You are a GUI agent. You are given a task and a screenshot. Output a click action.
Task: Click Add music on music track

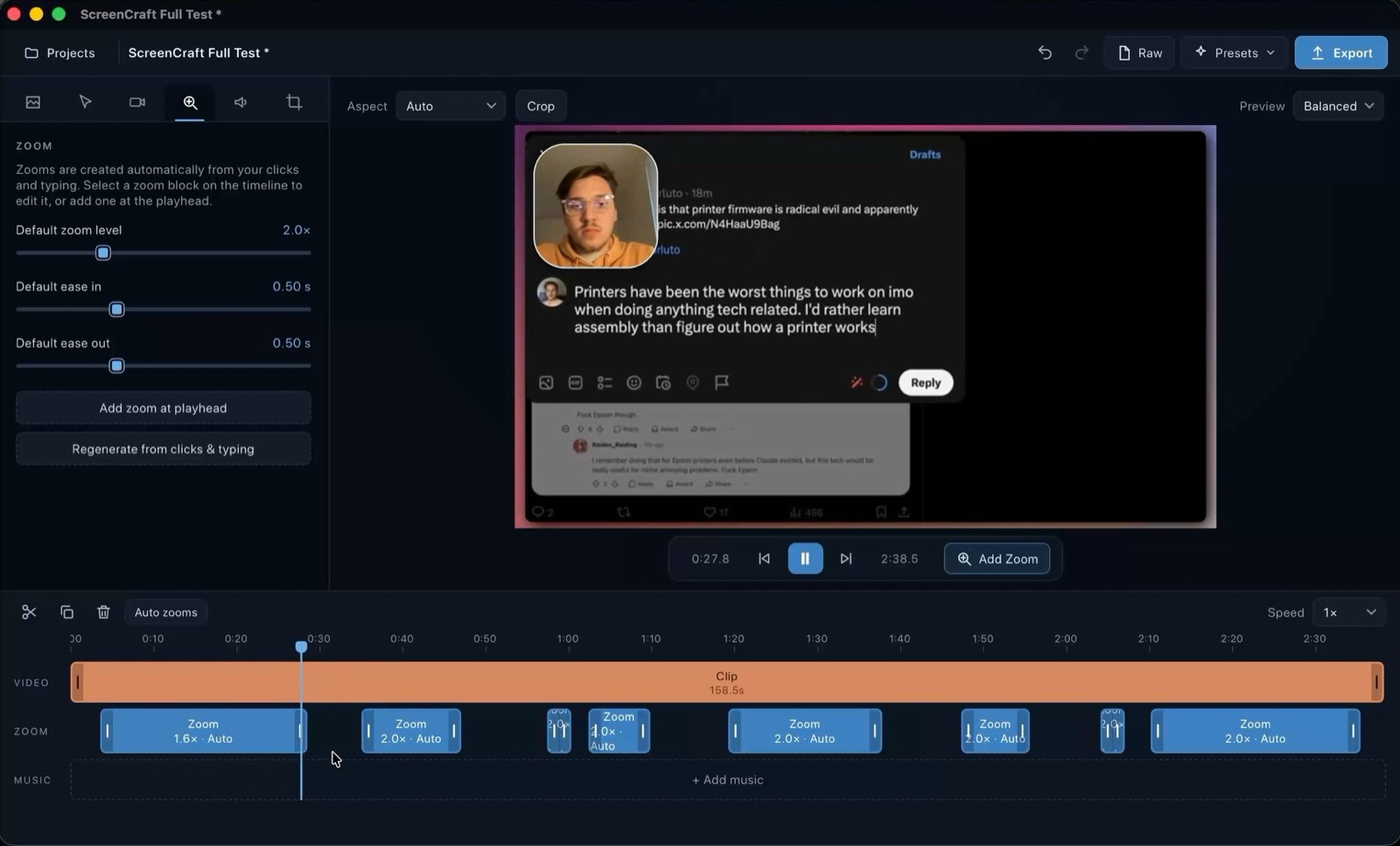tap(727, 780)
